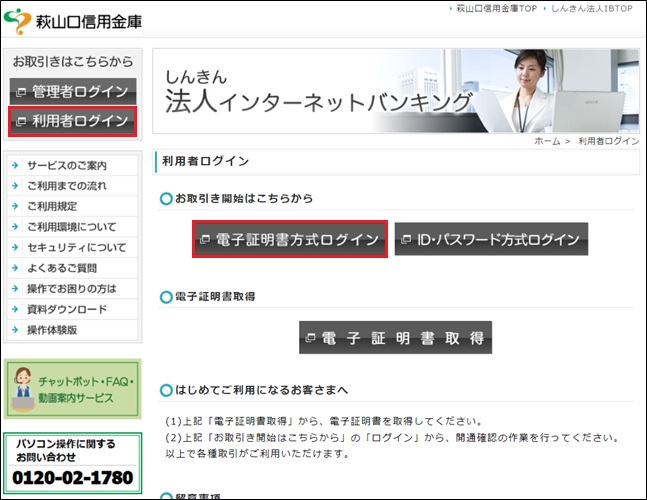647x500 pixels.
Task: Open 操作体験版 menu item
Action: [52, 330]
